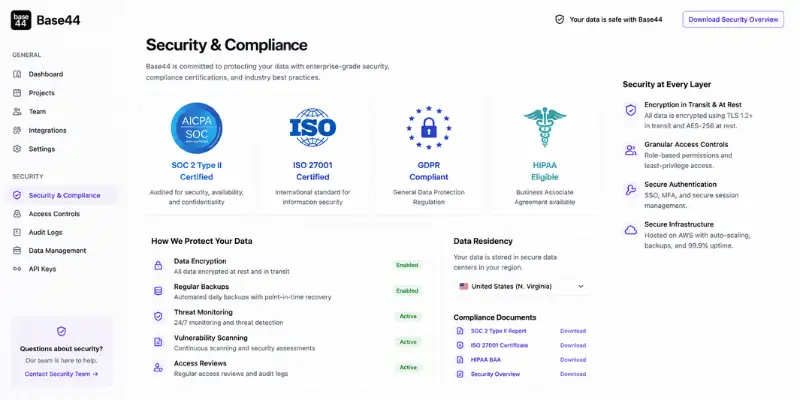Screen dimensions: 800x400
Task: Click the Encryption in Transit shield icon
Action: click(x=631, y=110)
